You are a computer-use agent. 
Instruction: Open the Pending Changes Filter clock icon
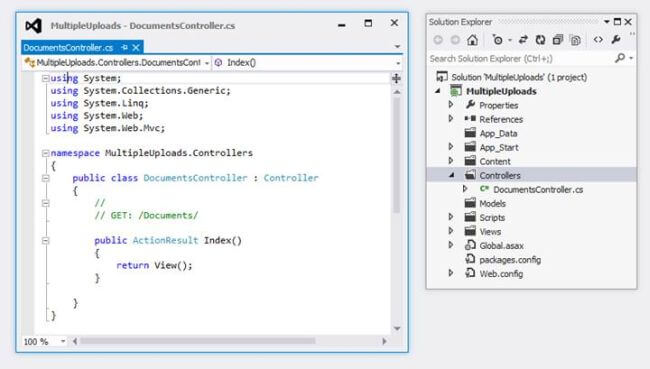(x=497, y=40)
